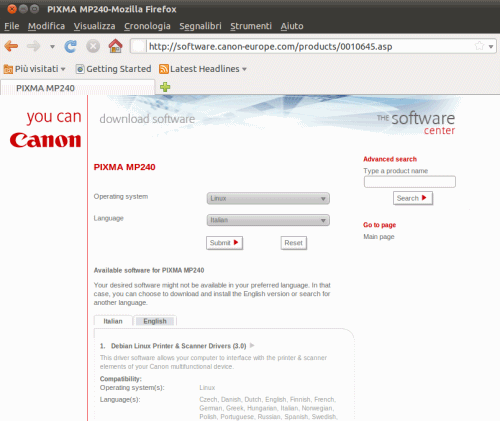Image resolution: width=500 pixels, height=421 pixels.
Task: Click the Reset button
Action: [293, 243]
